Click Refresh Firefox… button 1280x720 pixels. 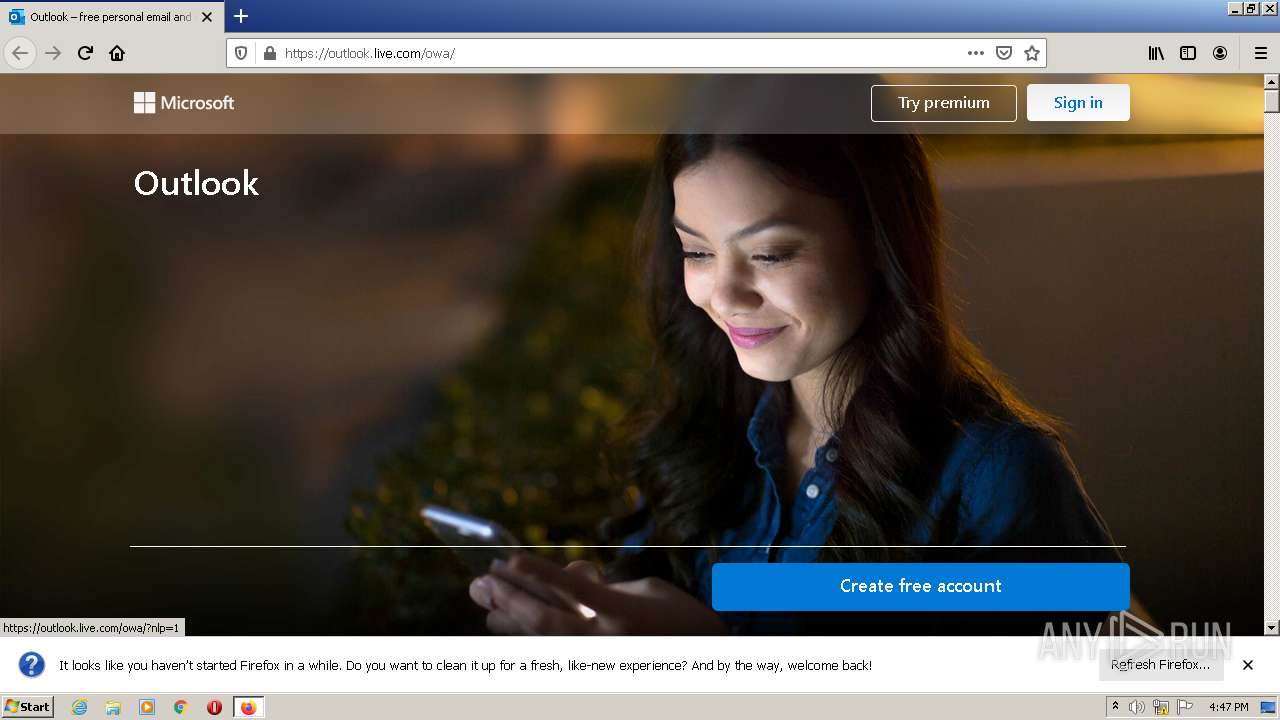point(1161,665)
